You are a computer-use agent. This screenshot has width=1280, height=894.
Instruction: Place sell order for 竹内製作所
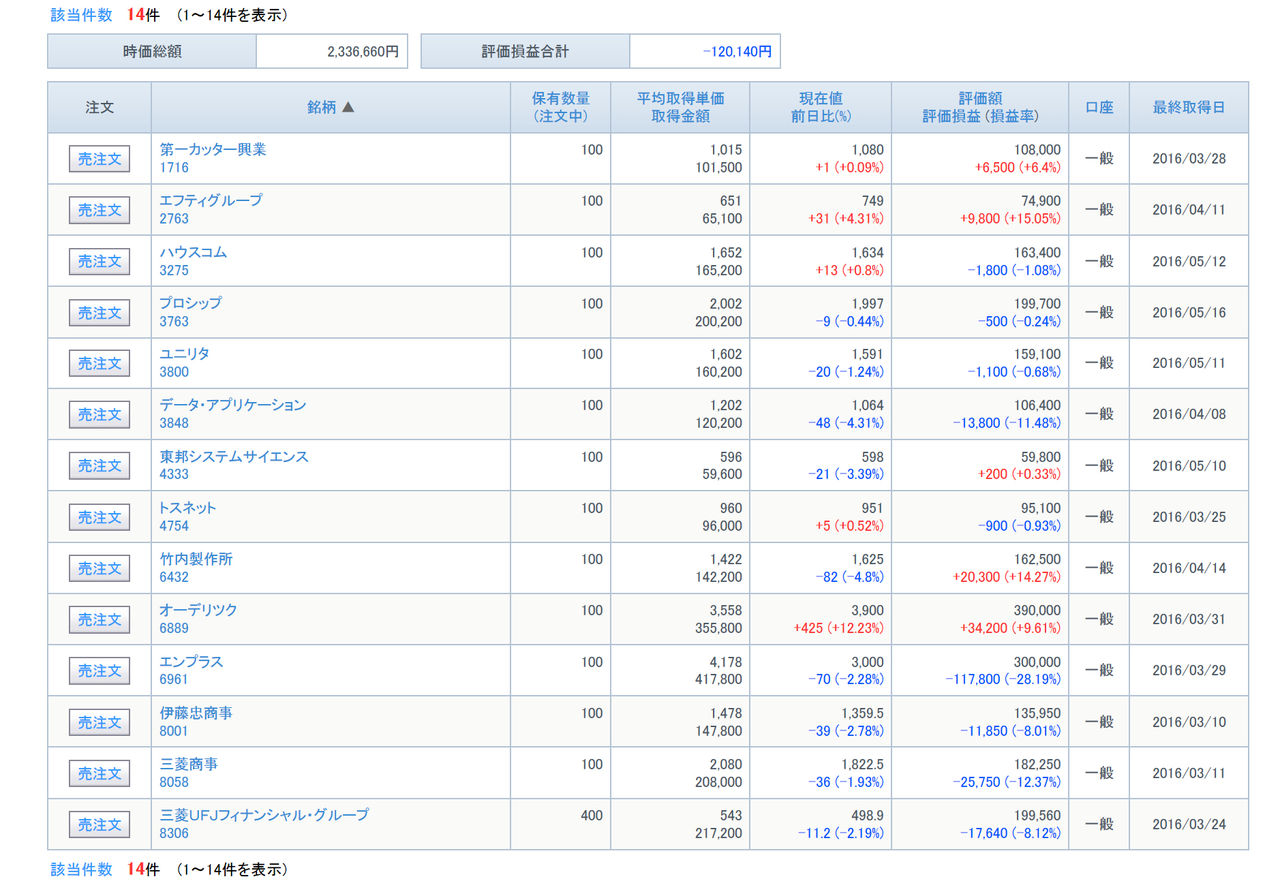coord(99,569)
